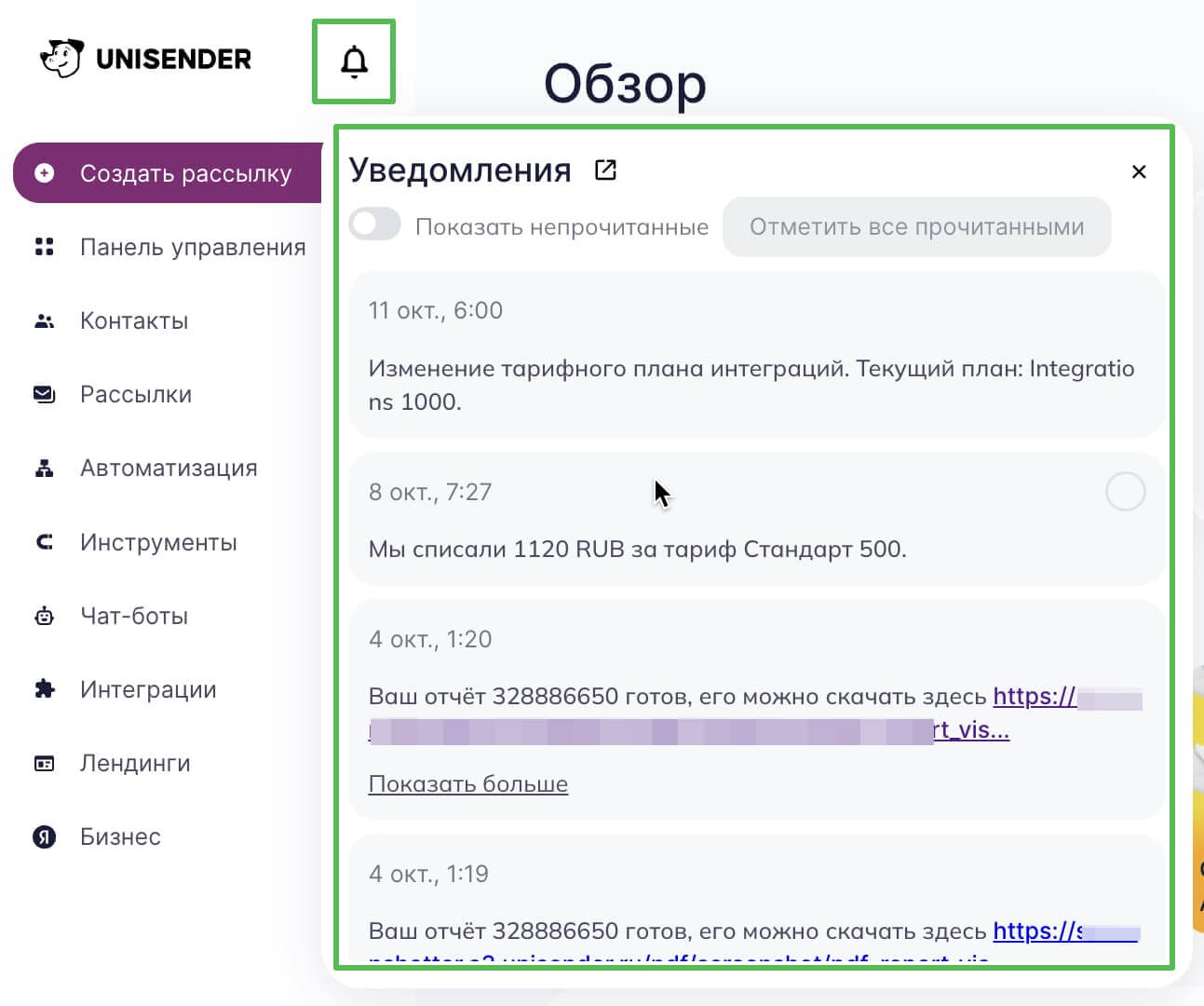Open Автоматизация section
The height and width of the screenshot is (1006, 1204).
pos(169,468)
